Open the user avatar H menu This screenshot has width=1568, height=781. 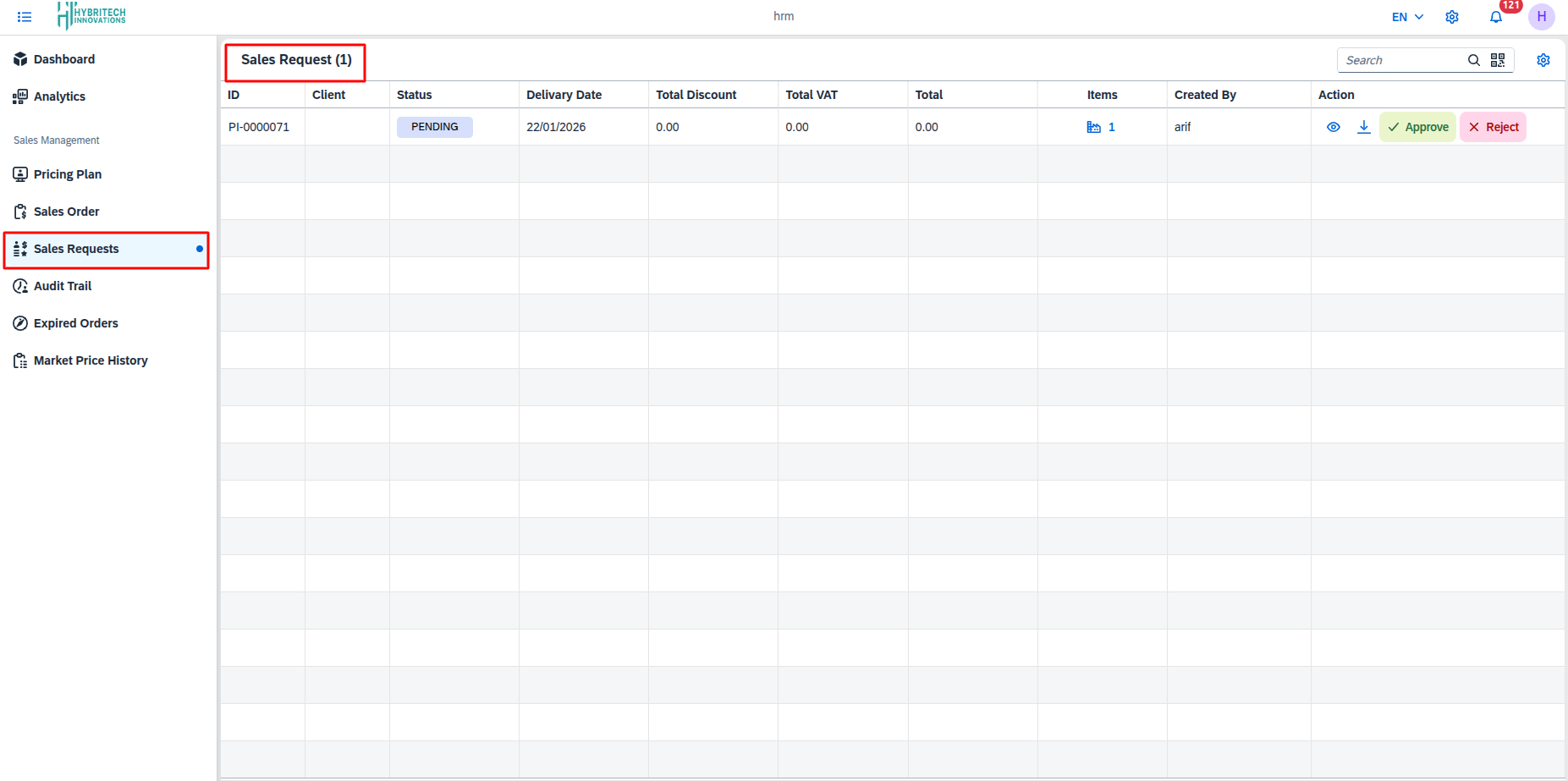pos(1541,17)
